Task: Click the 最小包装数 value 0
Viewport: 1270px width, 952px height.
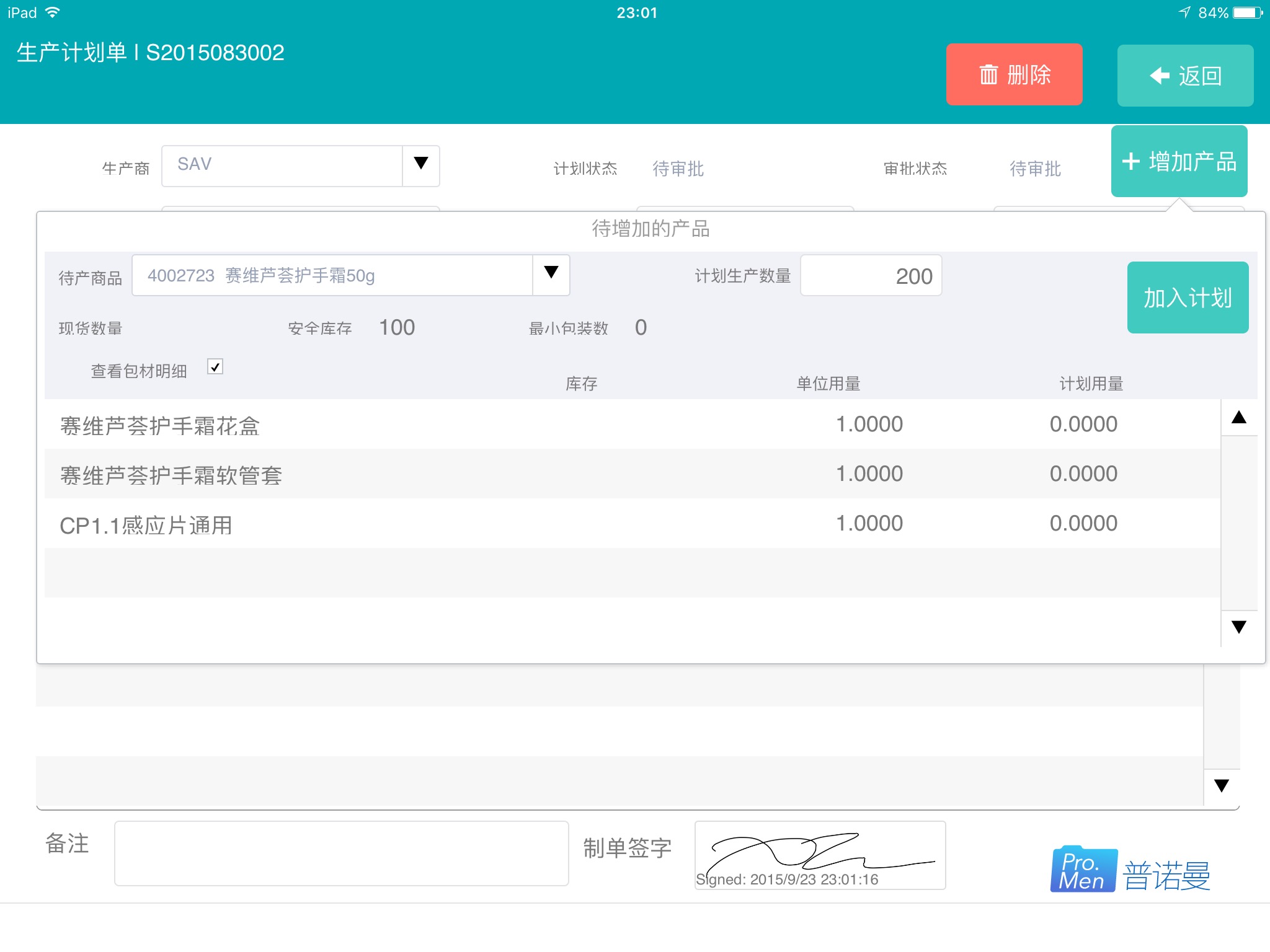Action: pyautogui.click(x=641, y=327)
